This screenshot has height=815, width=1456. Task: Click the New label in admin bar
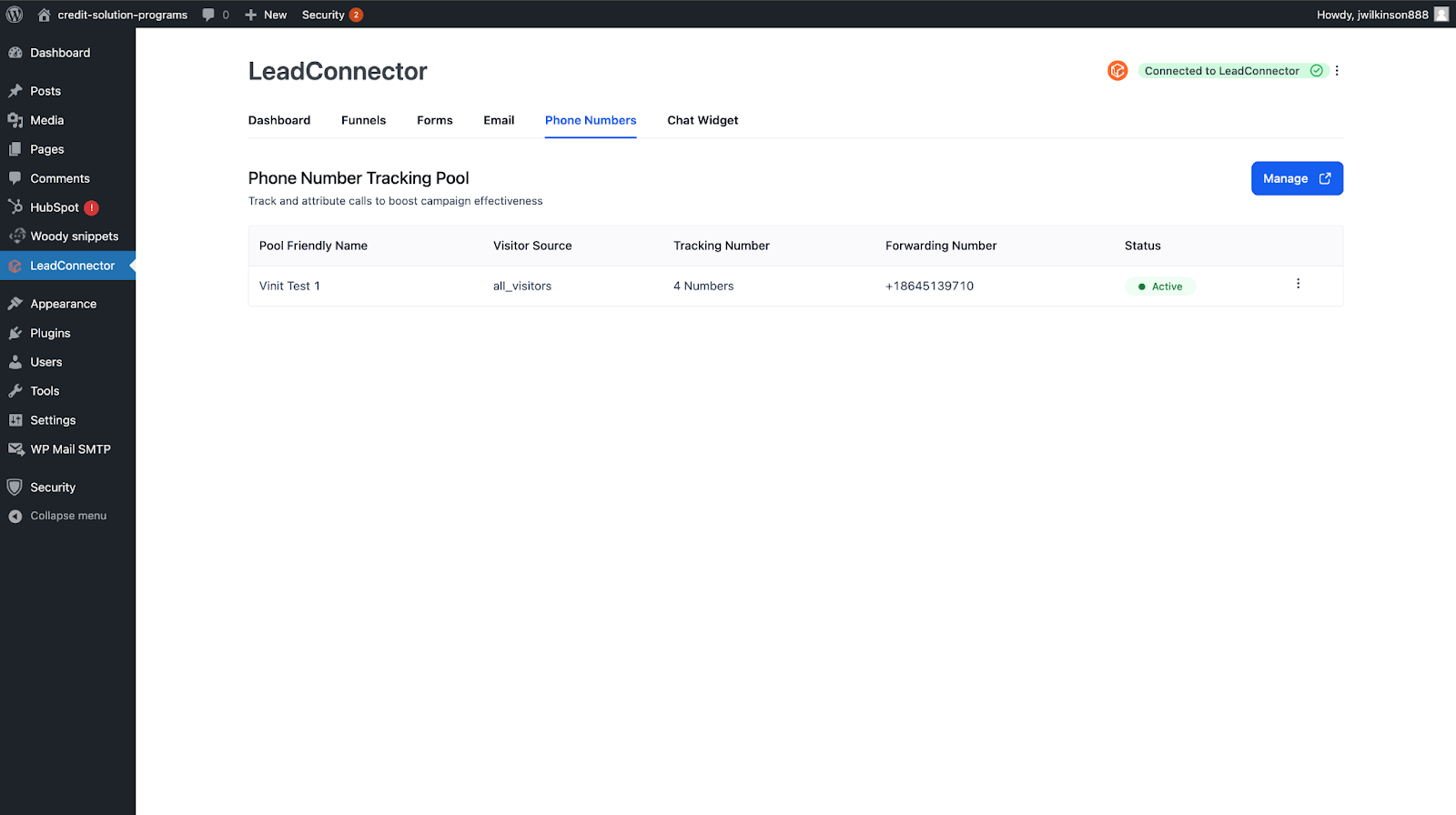[275, 15]
